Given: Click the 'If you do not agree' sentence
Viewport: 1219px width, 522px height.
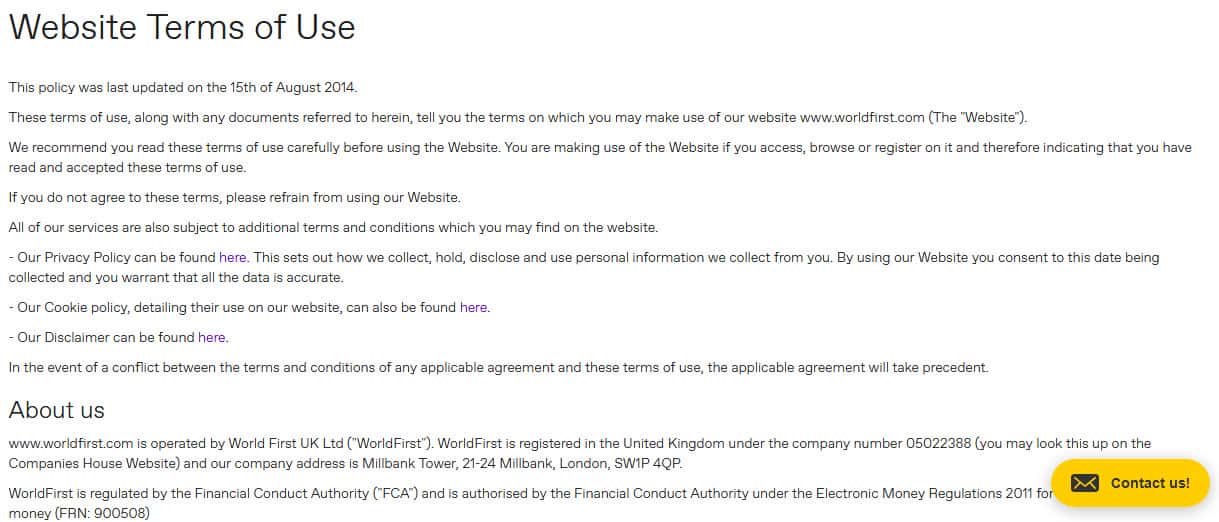Looking at the screenshot, I should coord(234,197).
